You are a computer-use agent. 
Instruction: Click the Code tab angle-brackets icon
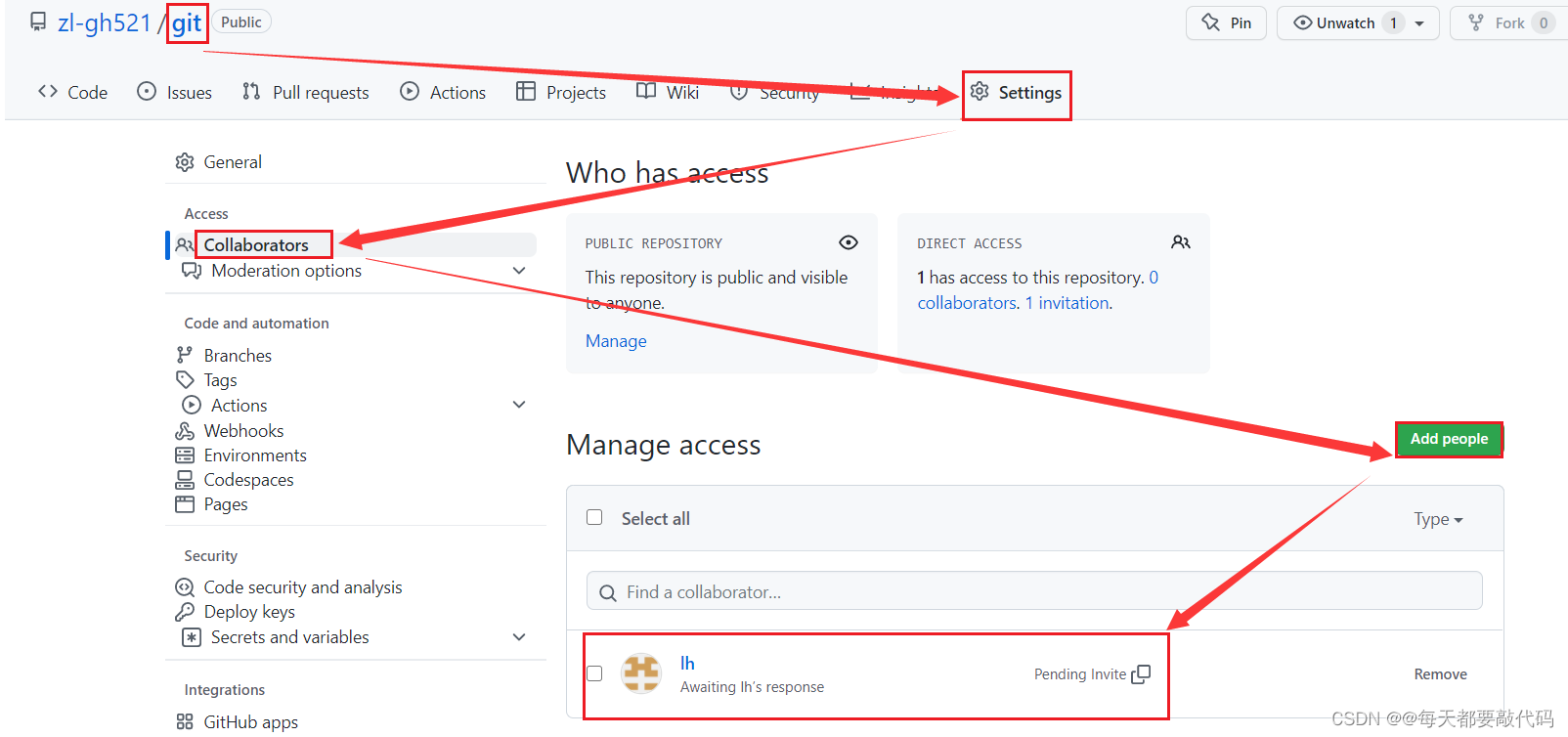48,91
